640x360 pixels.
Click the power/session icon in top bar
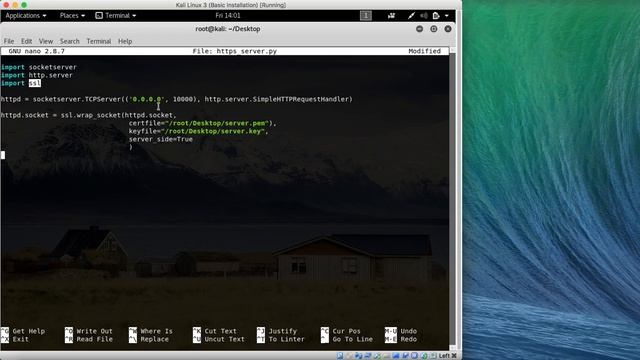tap(436, 16)
